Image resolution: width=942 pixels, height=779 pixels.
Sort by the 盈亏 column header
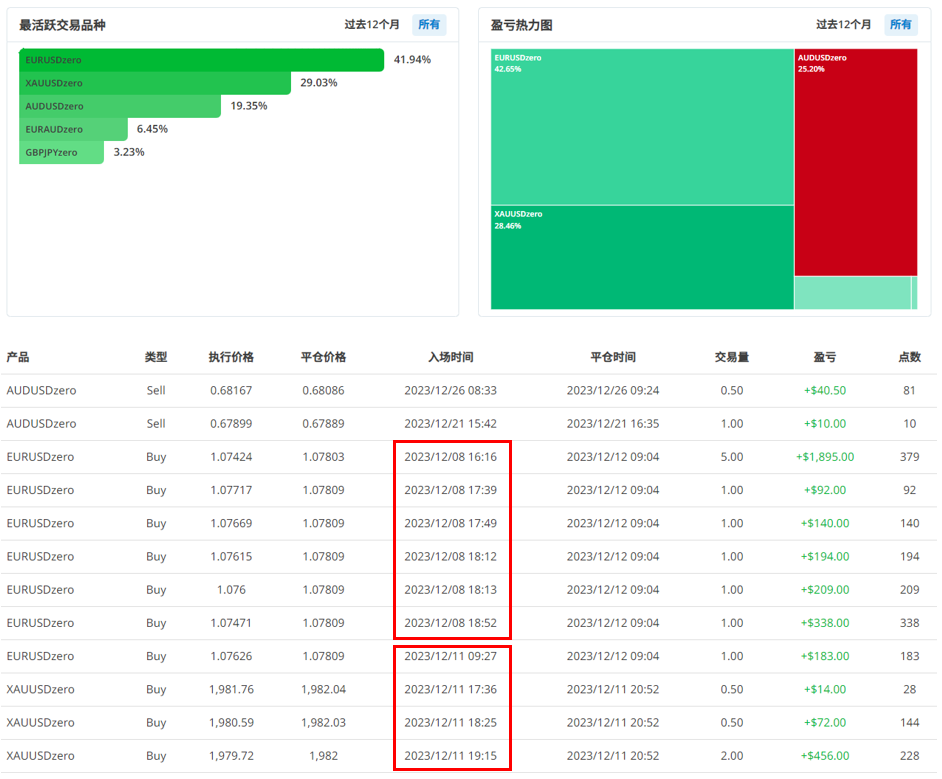pos(825,357)
